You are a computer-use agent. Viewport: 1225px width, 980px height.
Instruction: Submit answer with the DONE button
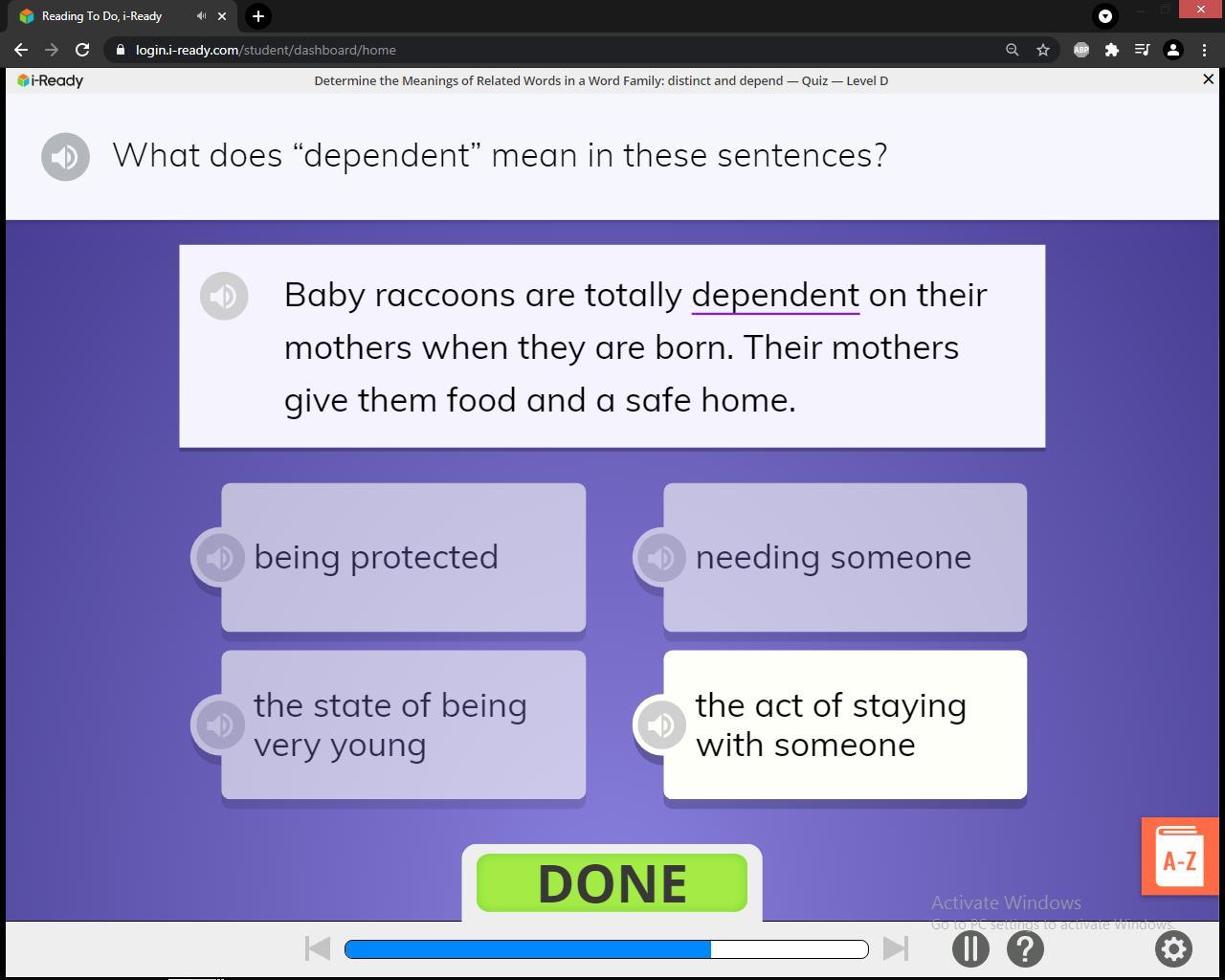(x=612, y=882)
